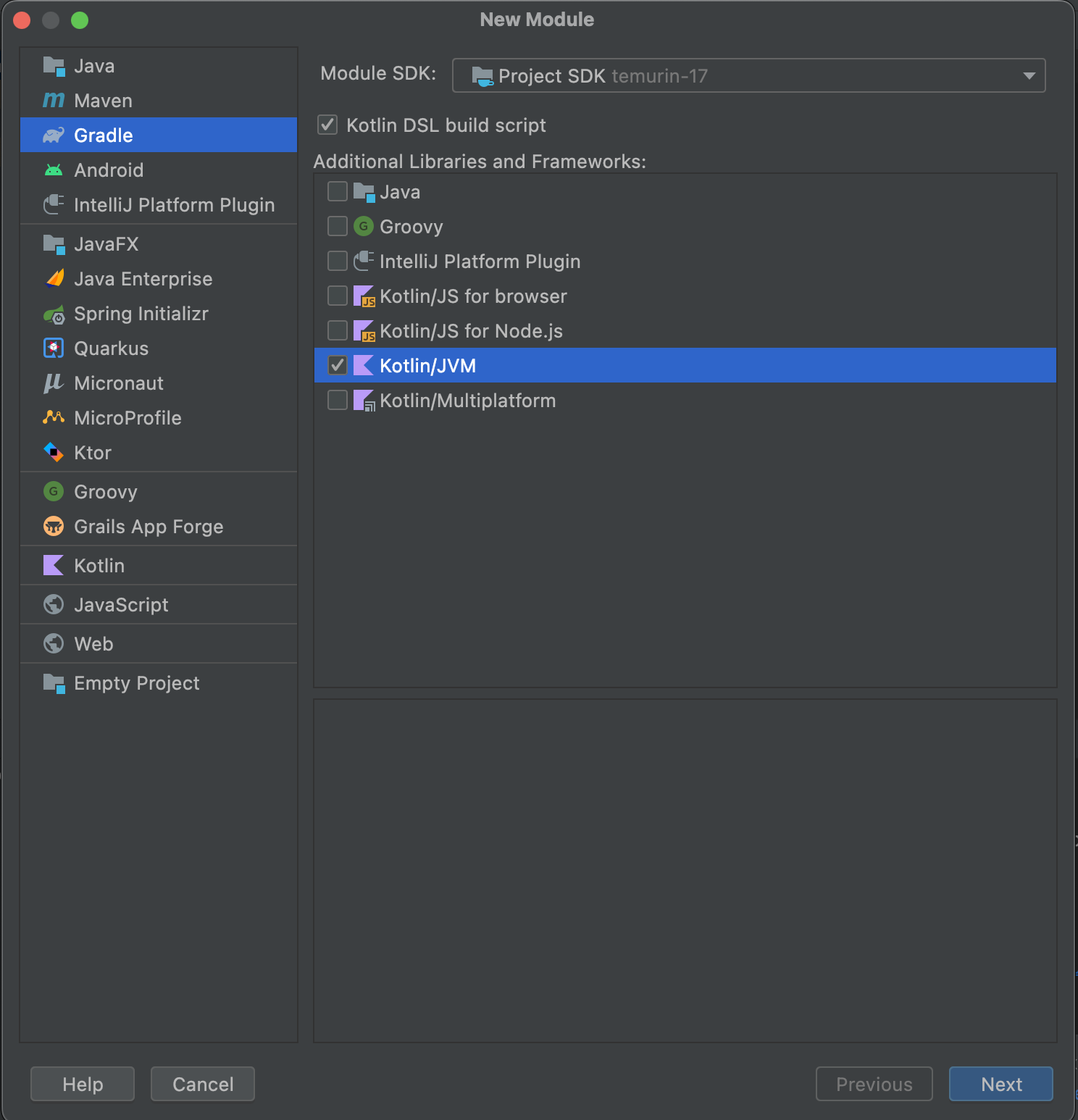Click the Cancel button
1078x1120 pixels.
[203, 1084]
